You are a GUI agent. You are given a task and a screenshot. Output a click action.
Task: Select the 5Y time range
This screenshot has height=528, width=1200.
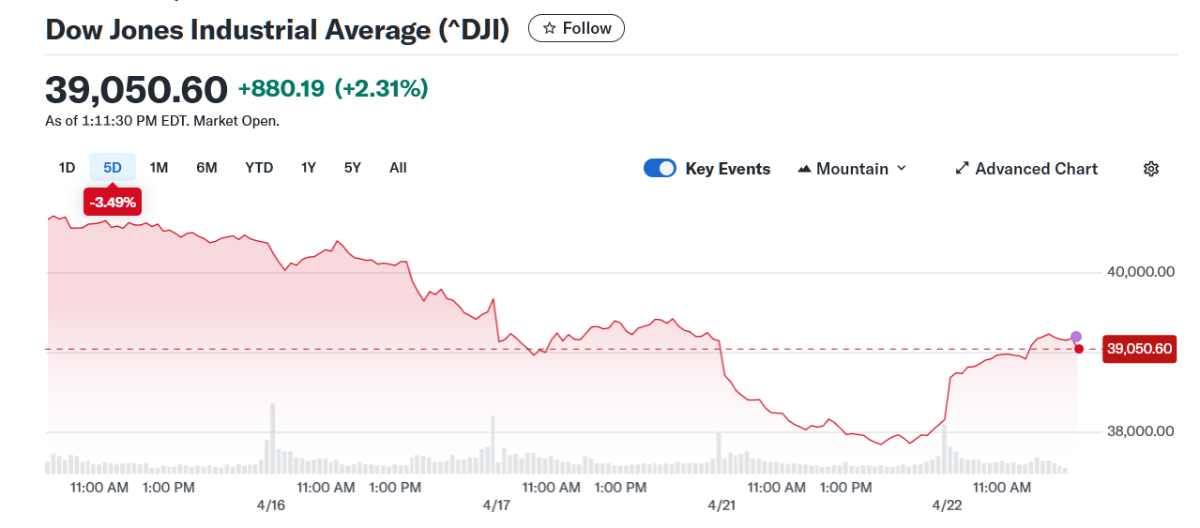pos(352,168)
